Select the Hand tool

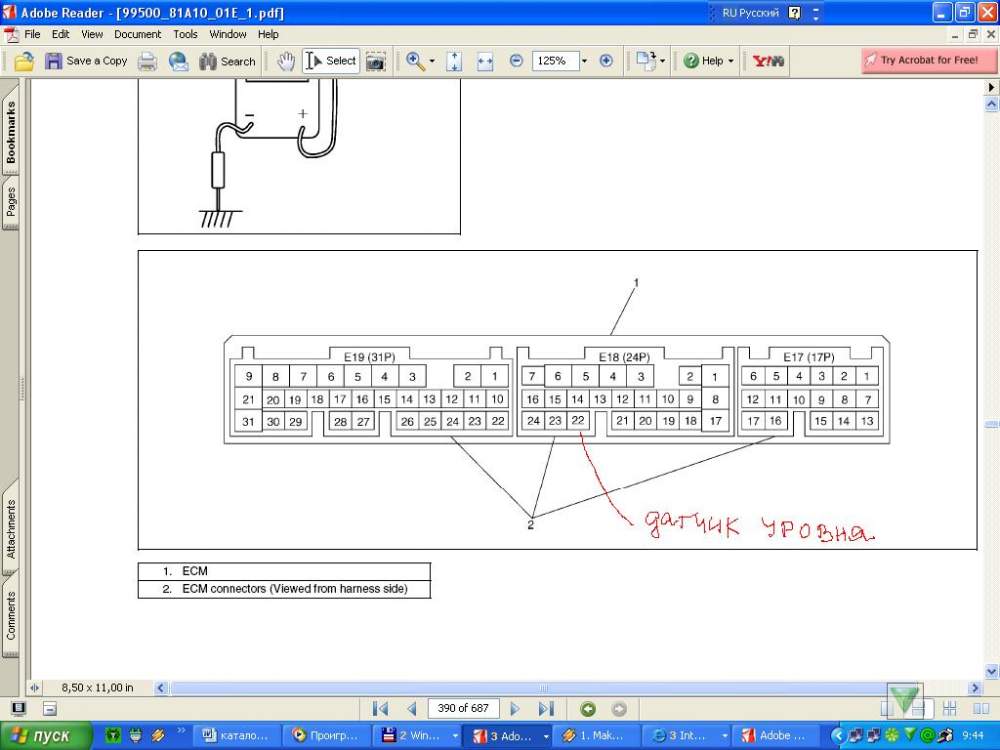click(286, 61)
